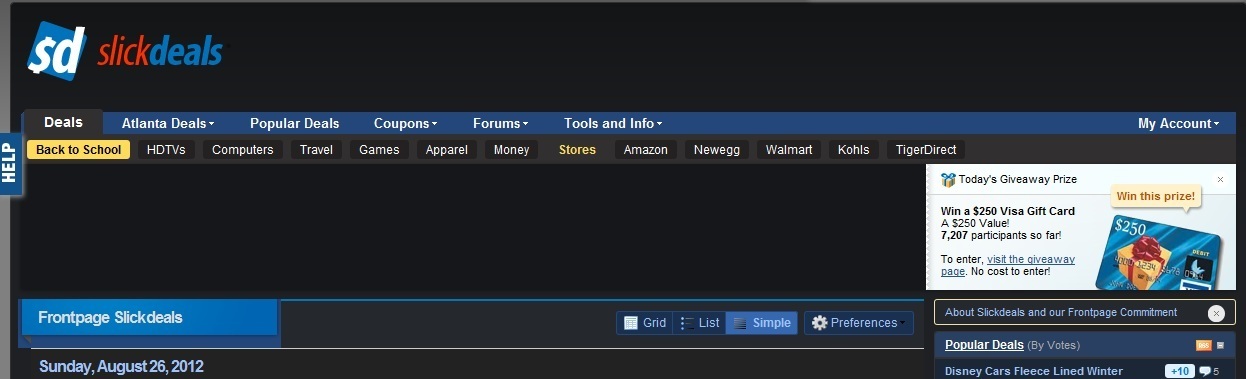The height and width of the screenshot is (379, 1246).
Task: Click the +10 vote score badge
Action: [x=1180, y=372]
